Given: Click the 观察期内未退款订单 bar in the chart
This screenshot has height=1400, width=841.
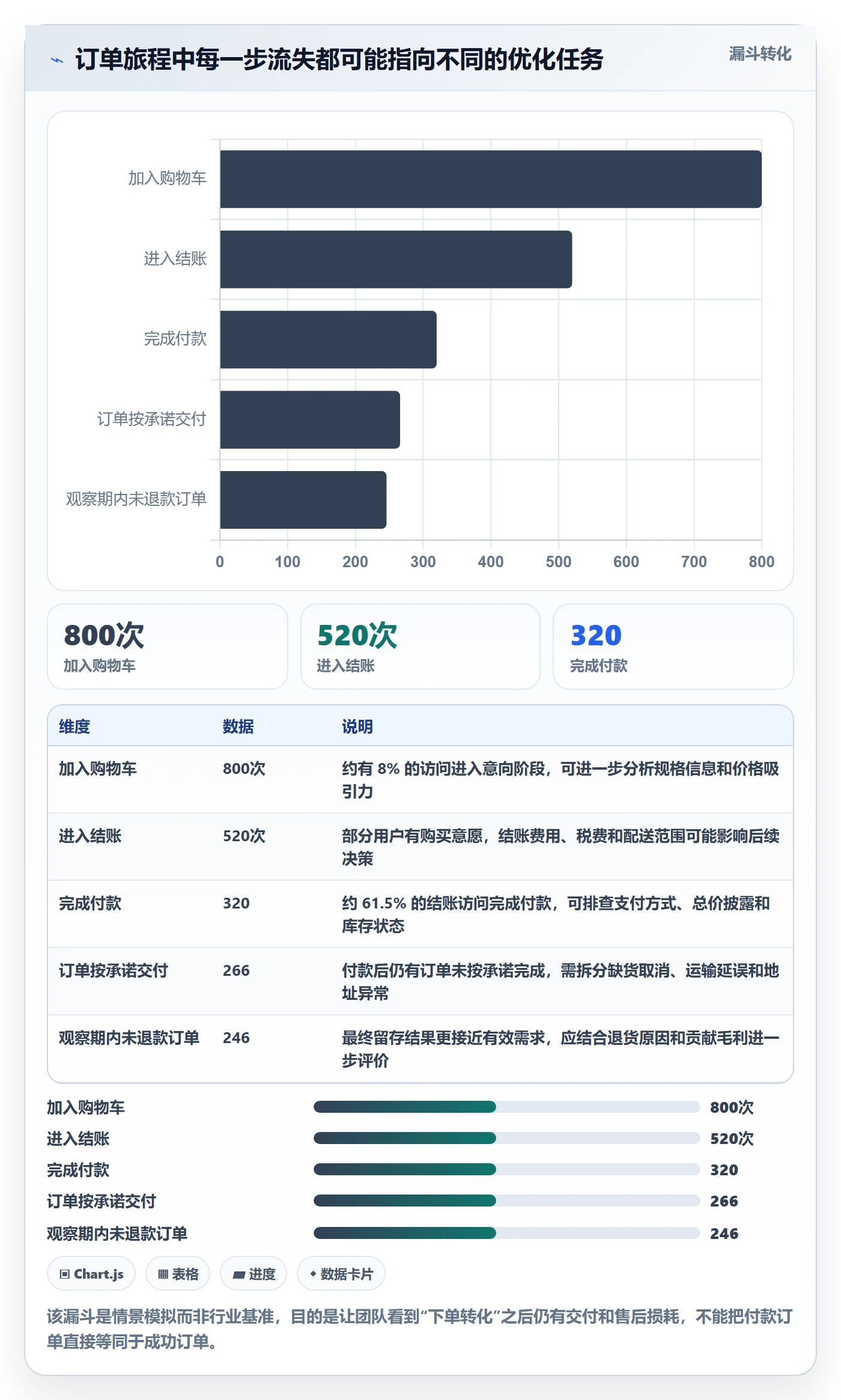Looking at the screenshot, I should [x=303, y=500].
